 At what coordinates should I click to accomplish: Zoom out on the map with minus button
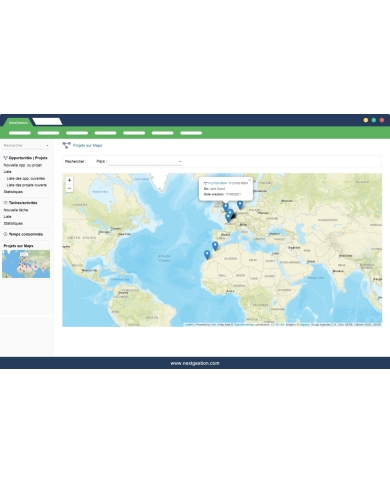tap(69, 188)
